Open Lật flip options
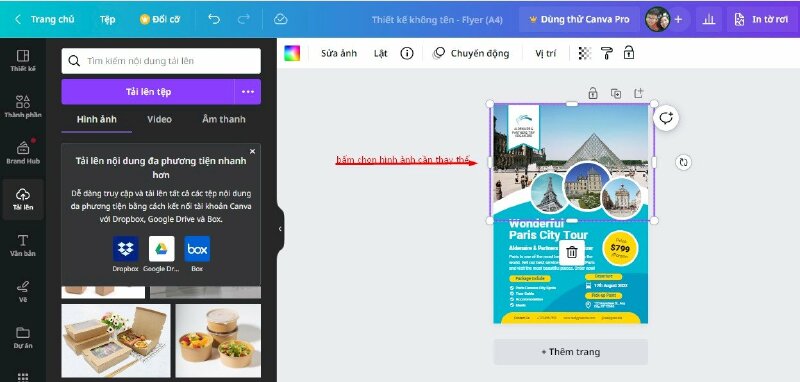This screenshot has width=800, height=382. pos(381,54)
